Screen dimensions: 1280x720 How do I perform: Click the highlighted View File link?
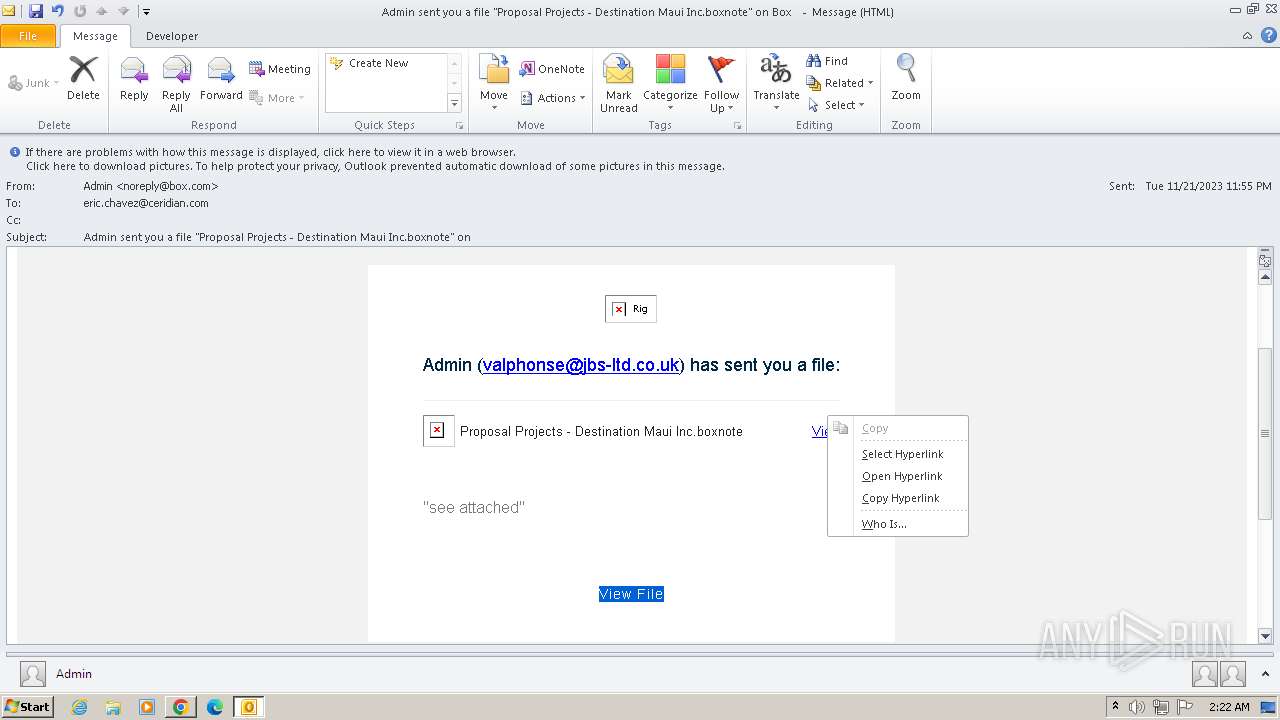[x=631, y=594]
